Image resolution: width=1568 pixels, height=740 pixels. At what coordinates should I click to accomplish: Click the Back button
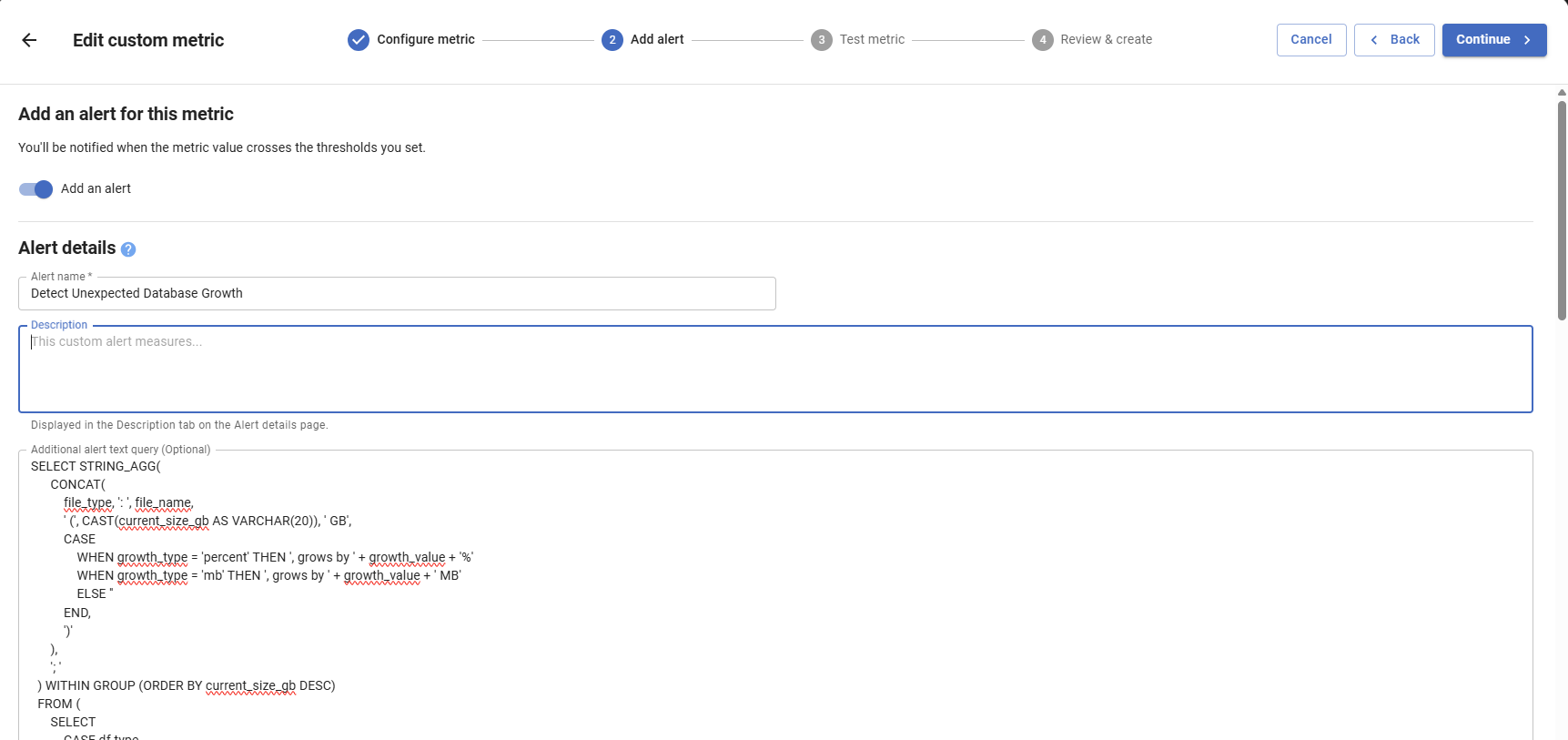pos(1394,39)
